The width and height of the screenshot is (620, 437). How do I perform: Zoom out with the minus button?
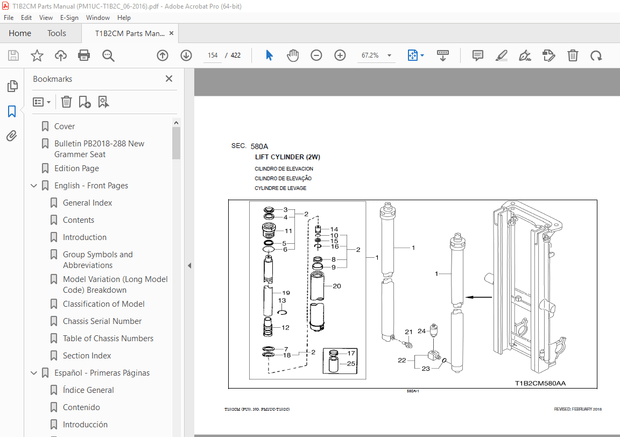point(316,55)
